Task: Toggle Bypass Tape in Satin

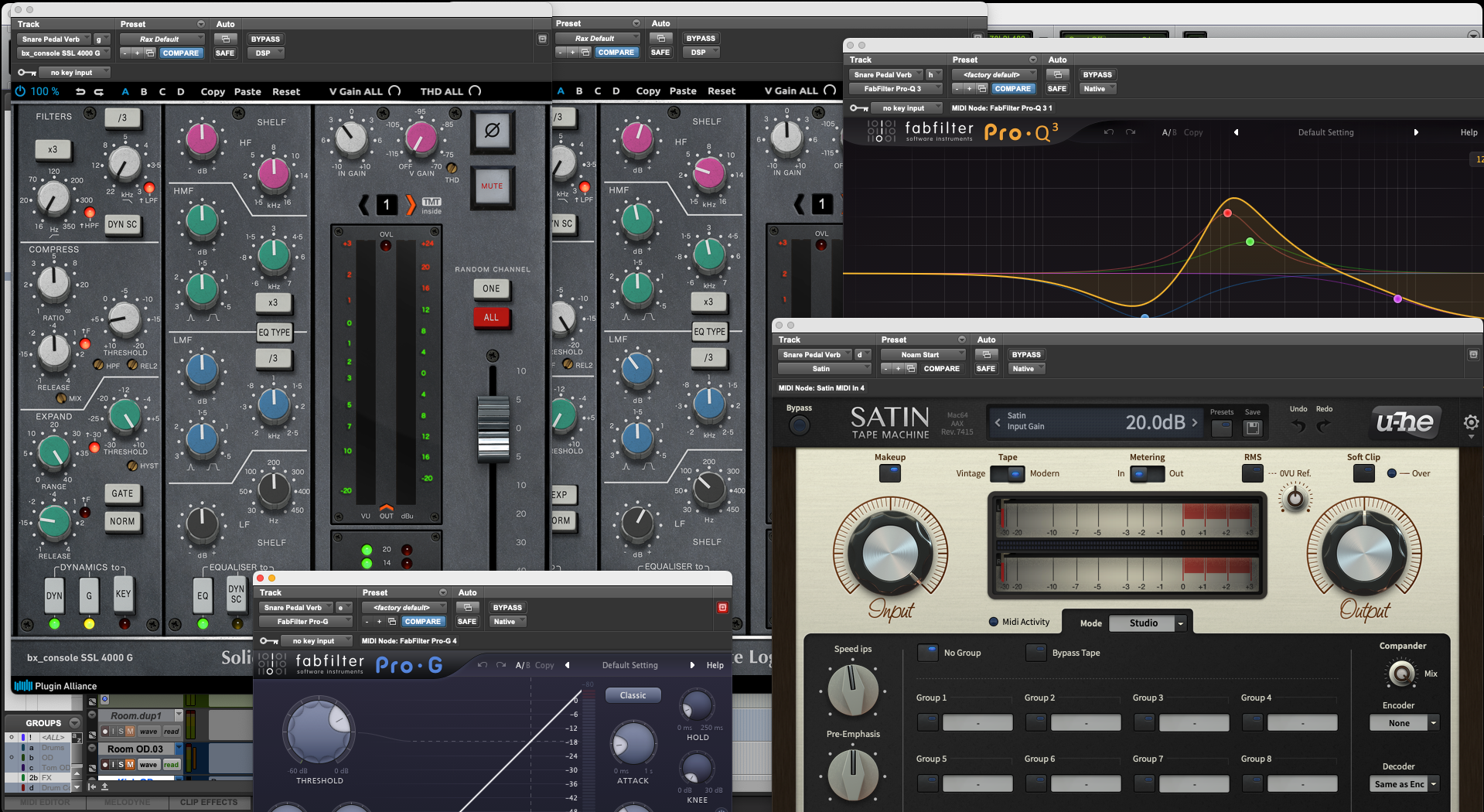Action: tap(1036, 653)
